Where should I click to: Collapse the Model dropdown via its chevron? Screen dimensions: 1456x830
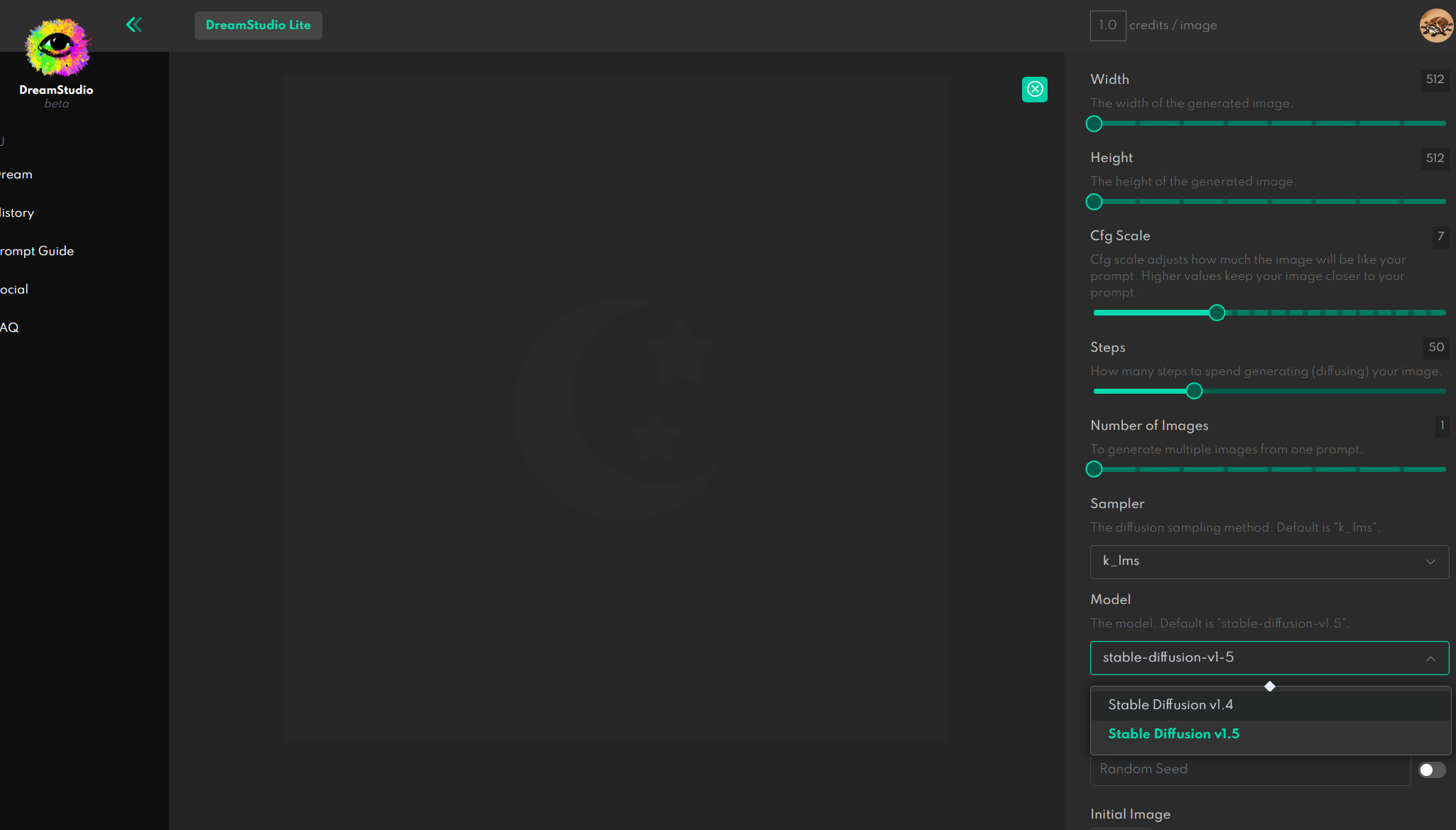pos(1430,658)
